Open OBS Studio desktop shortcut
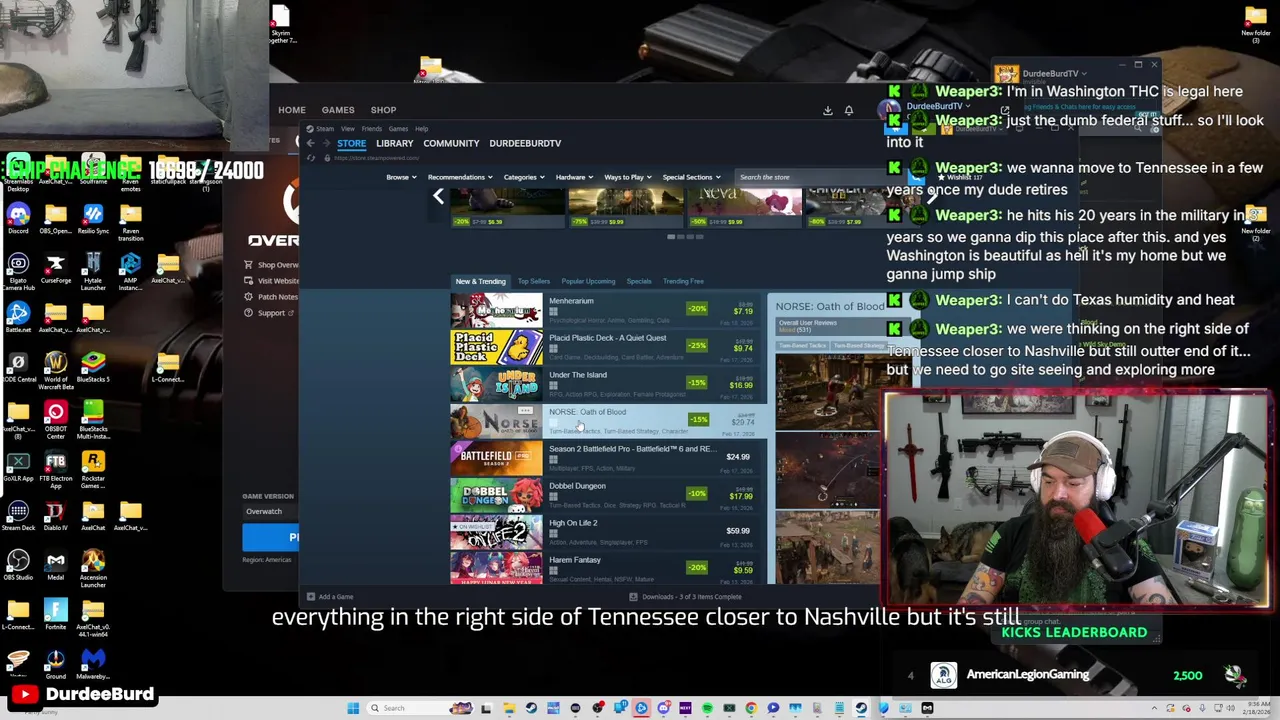Image resolution: width=1280 pixels, height=720 pixels. pyautogui.click(x=18, y=565)
